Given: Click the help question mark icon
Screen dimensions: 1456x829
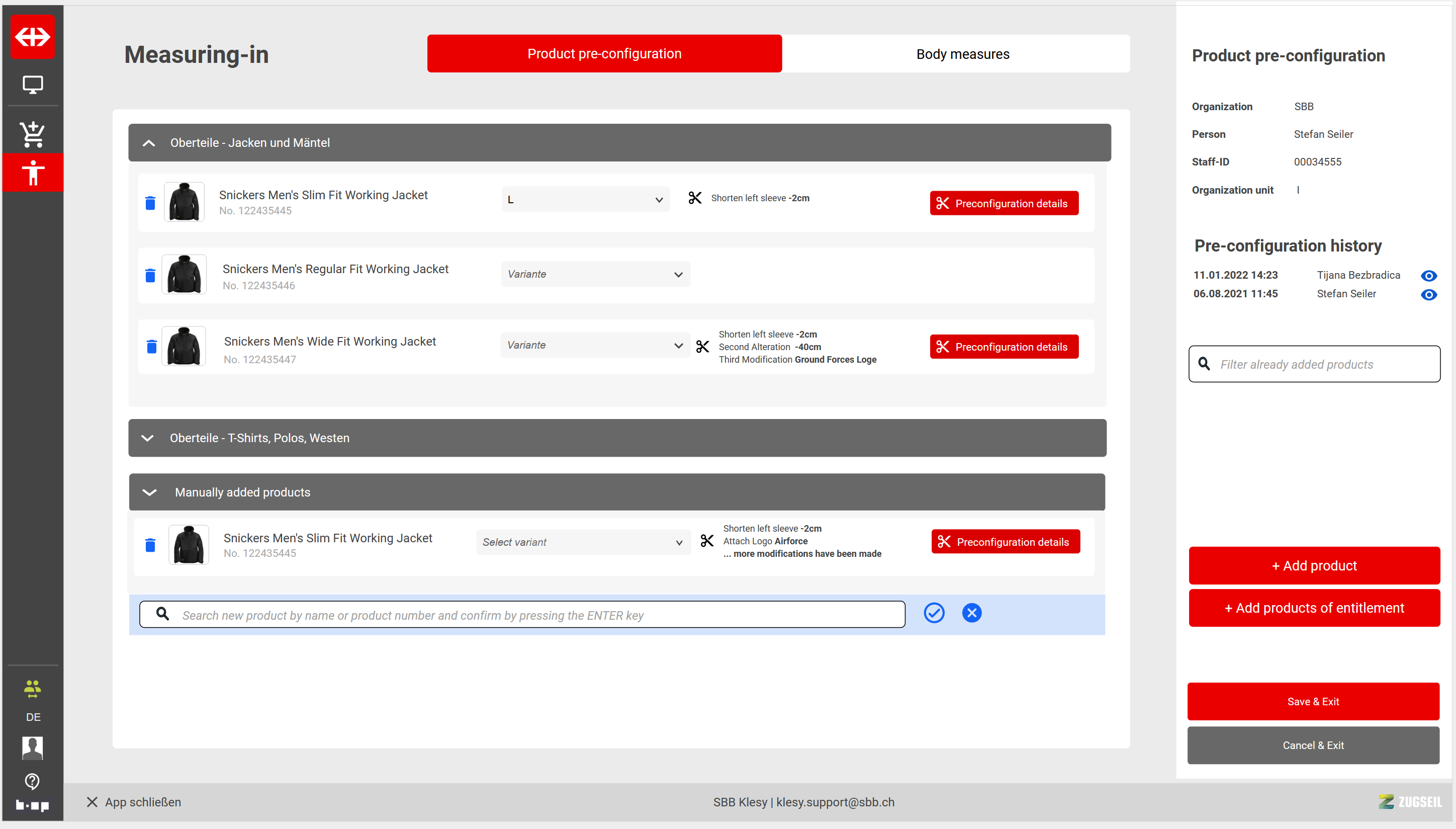Looking at the screenshot, I should coord(33,781).
